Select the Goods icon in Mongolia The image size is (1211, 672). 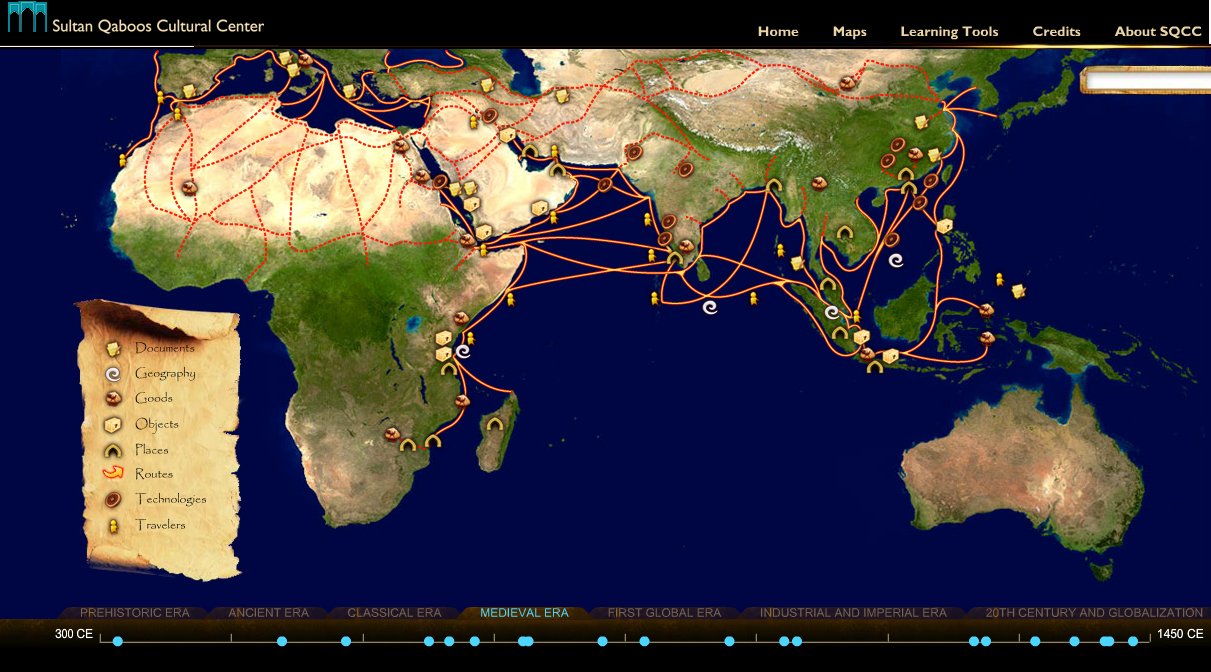(x=848, y=84)
